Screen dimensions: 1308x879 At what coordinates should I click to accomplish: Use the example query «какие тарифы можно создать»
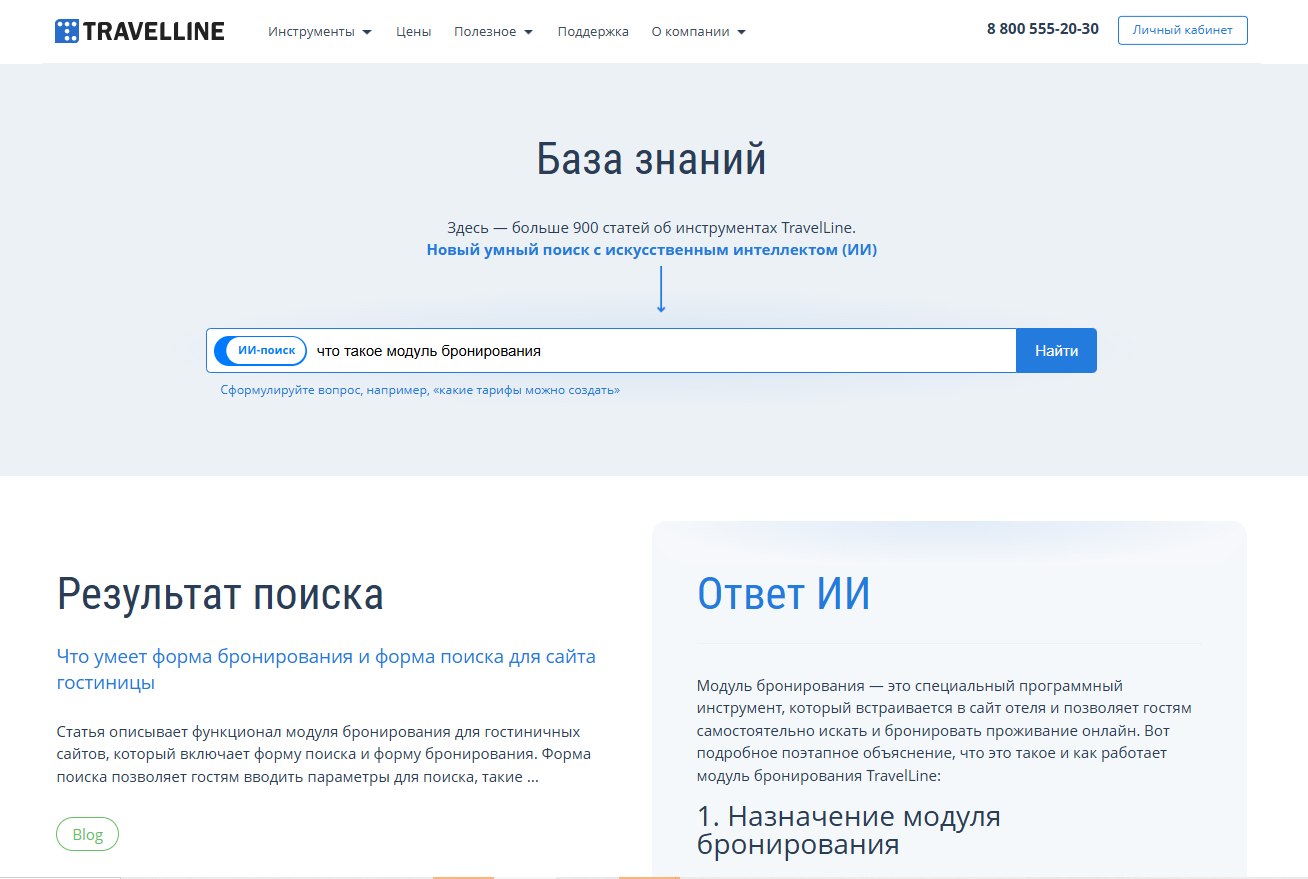[526, 390]
